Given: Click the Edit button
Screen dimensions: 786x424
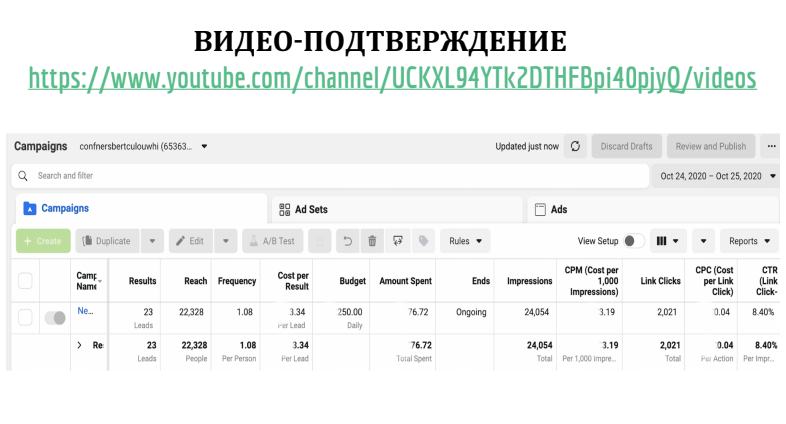Looking at the screenshot, I should tap(191, 241).
